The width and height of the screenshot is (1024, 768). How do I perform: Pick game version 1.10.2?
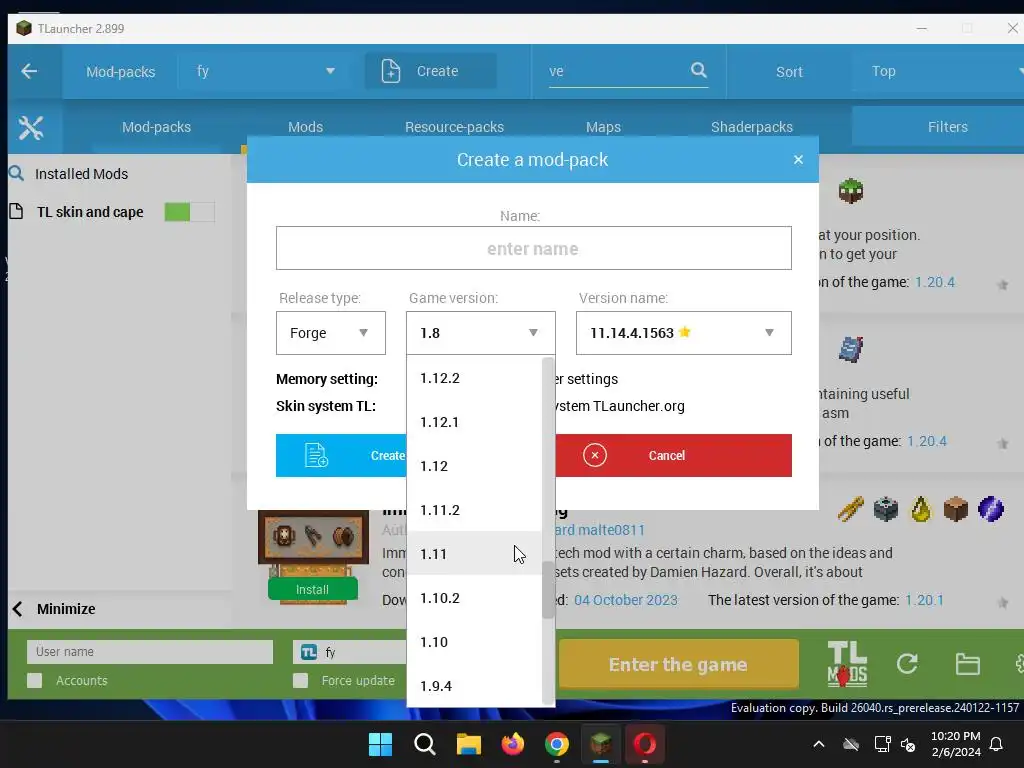[474, 598]
